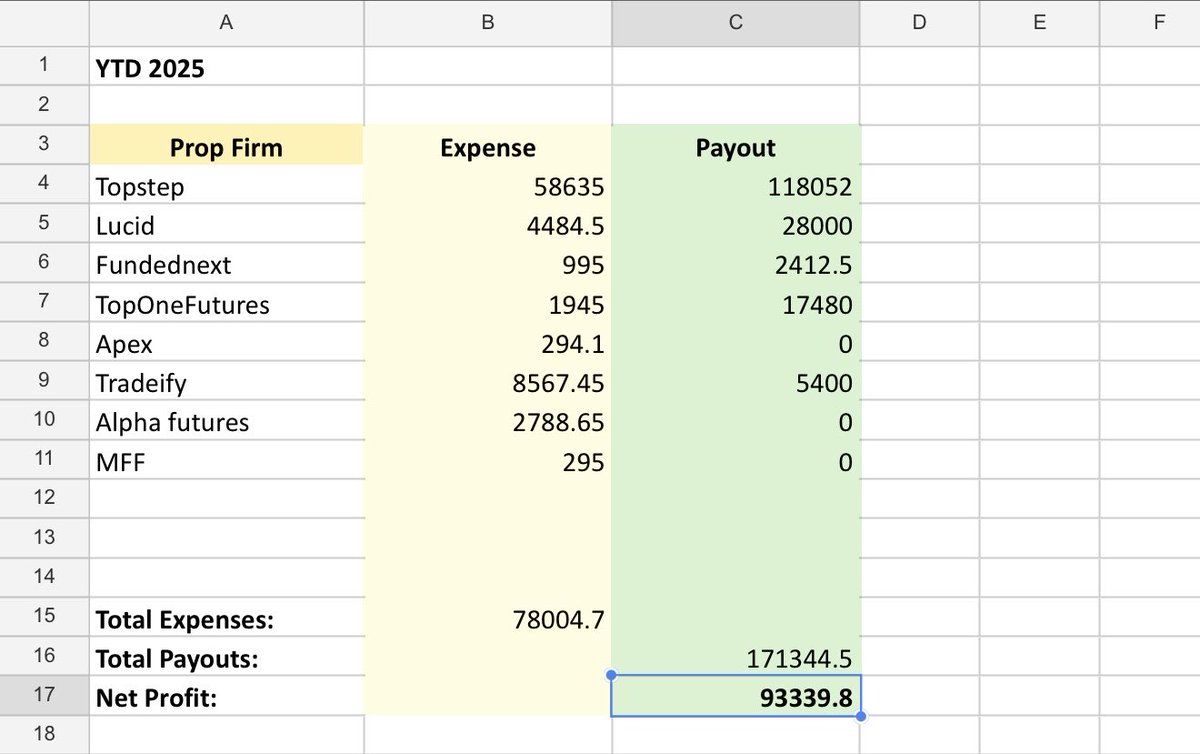Select column B header
Screen dimensions: 1200x754
coord(488,23)
